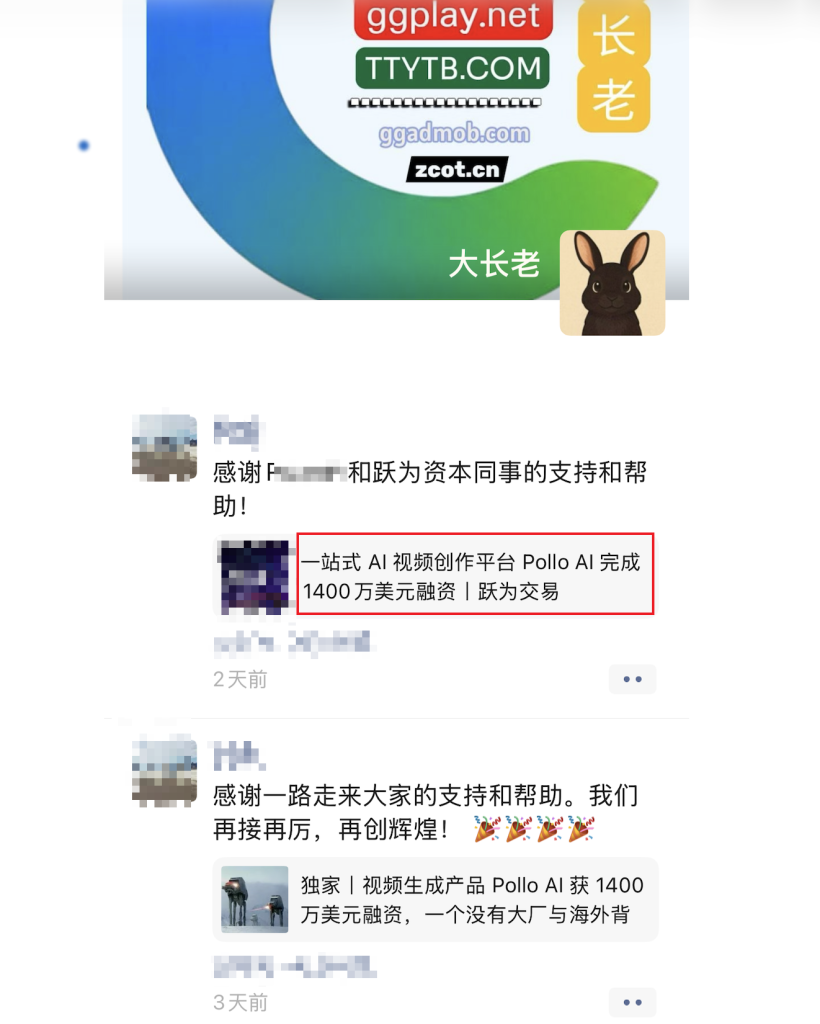The height and width of the screenshot is (1024, 820).
Task: Open the 独家 视频生成产品 Pollo AI article card
Action: coord(435,899)
